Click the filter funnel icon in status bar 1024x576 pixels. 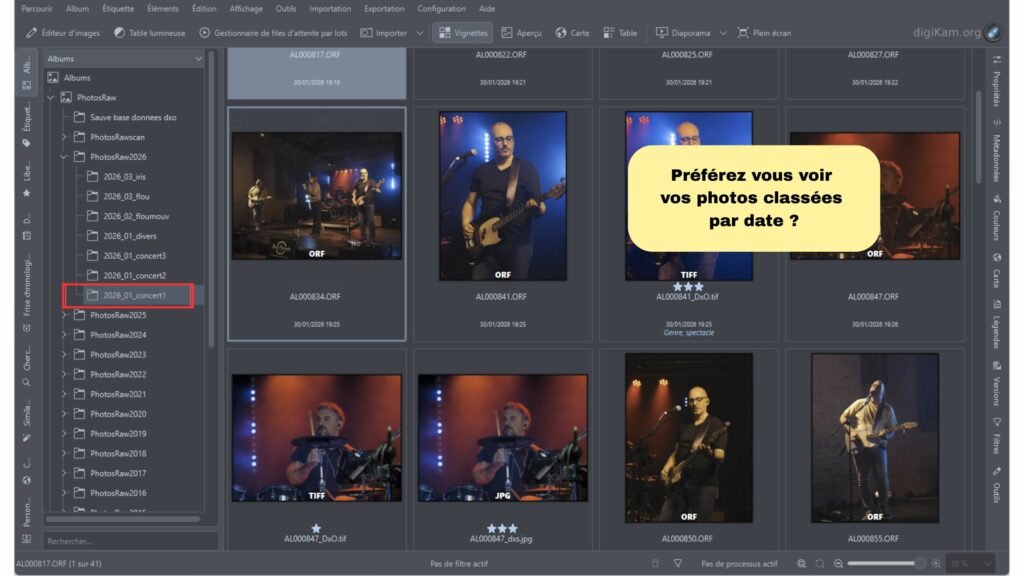click(677, 564)
